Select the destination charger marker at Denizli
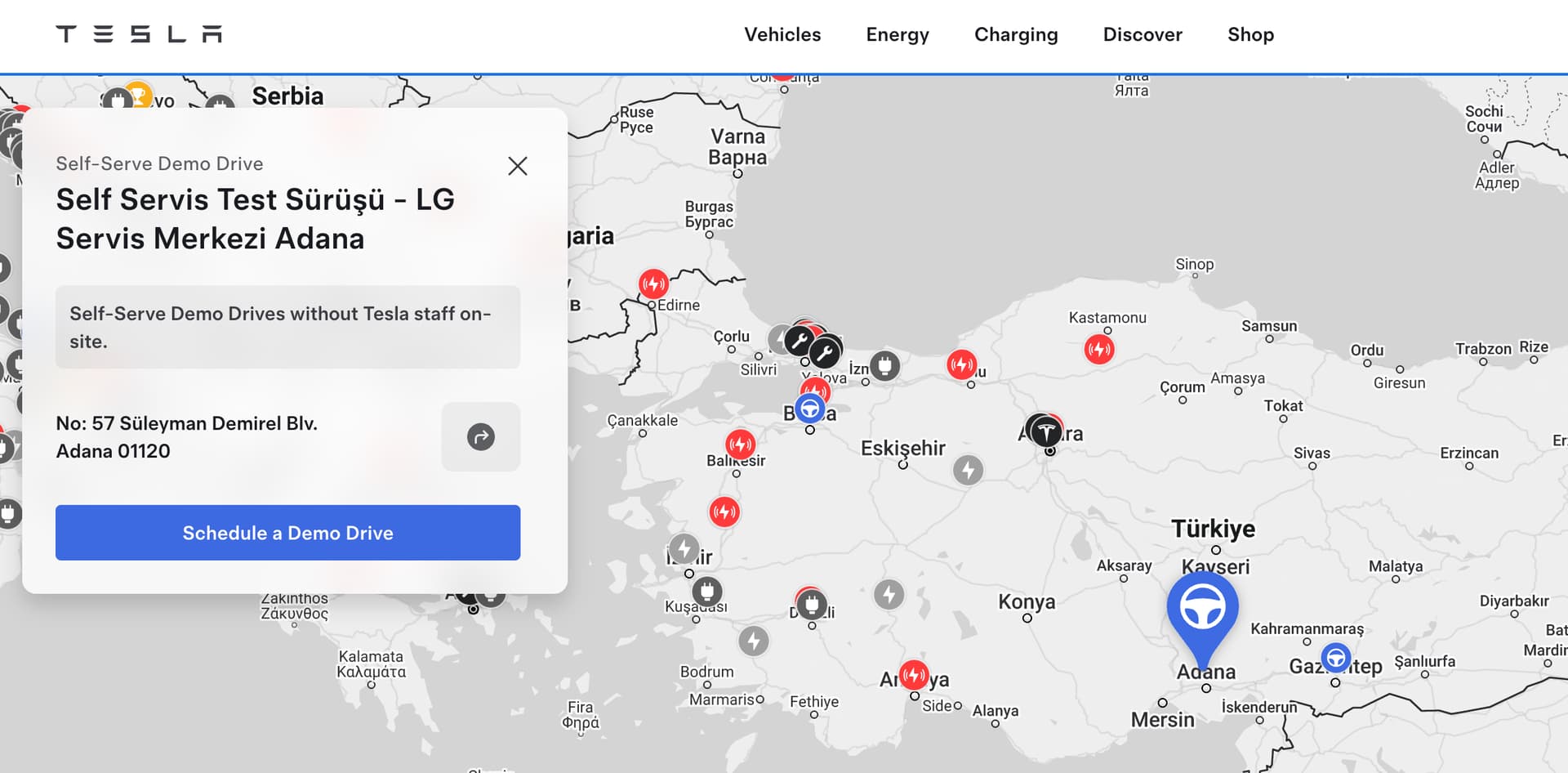1568x773 pixels. click(811, 605)
